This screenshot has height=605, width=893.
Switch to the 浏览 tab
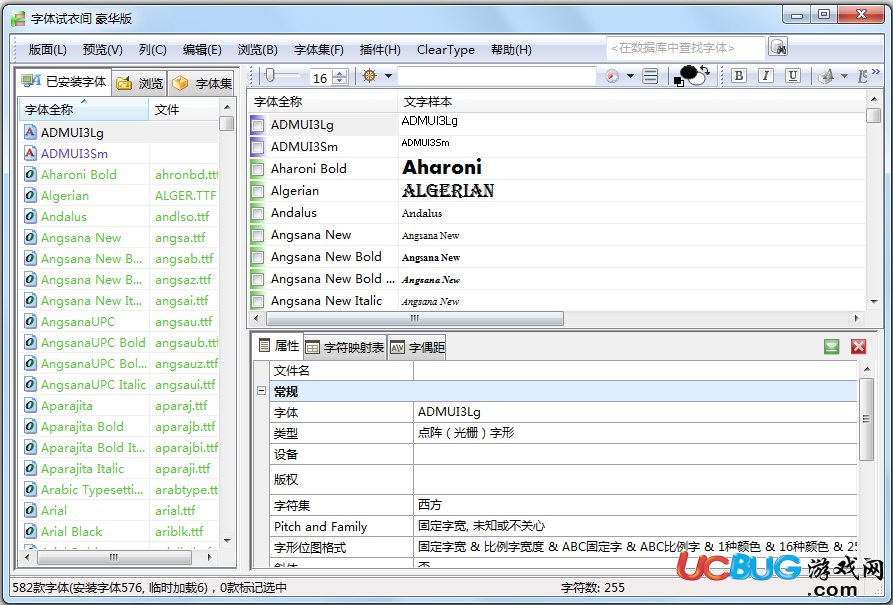(140, 83)
